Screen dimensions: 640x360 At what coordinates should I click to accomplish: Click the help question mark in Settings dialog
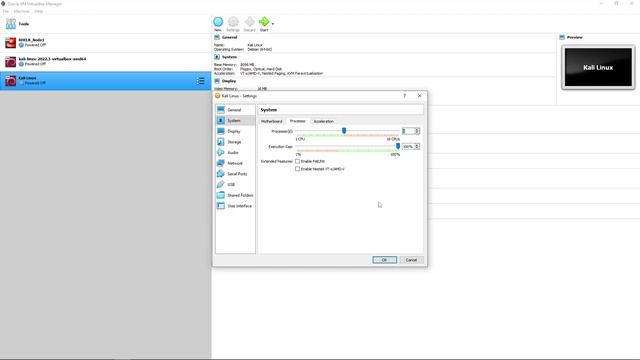pyautogui.click(x=404, y=96)
